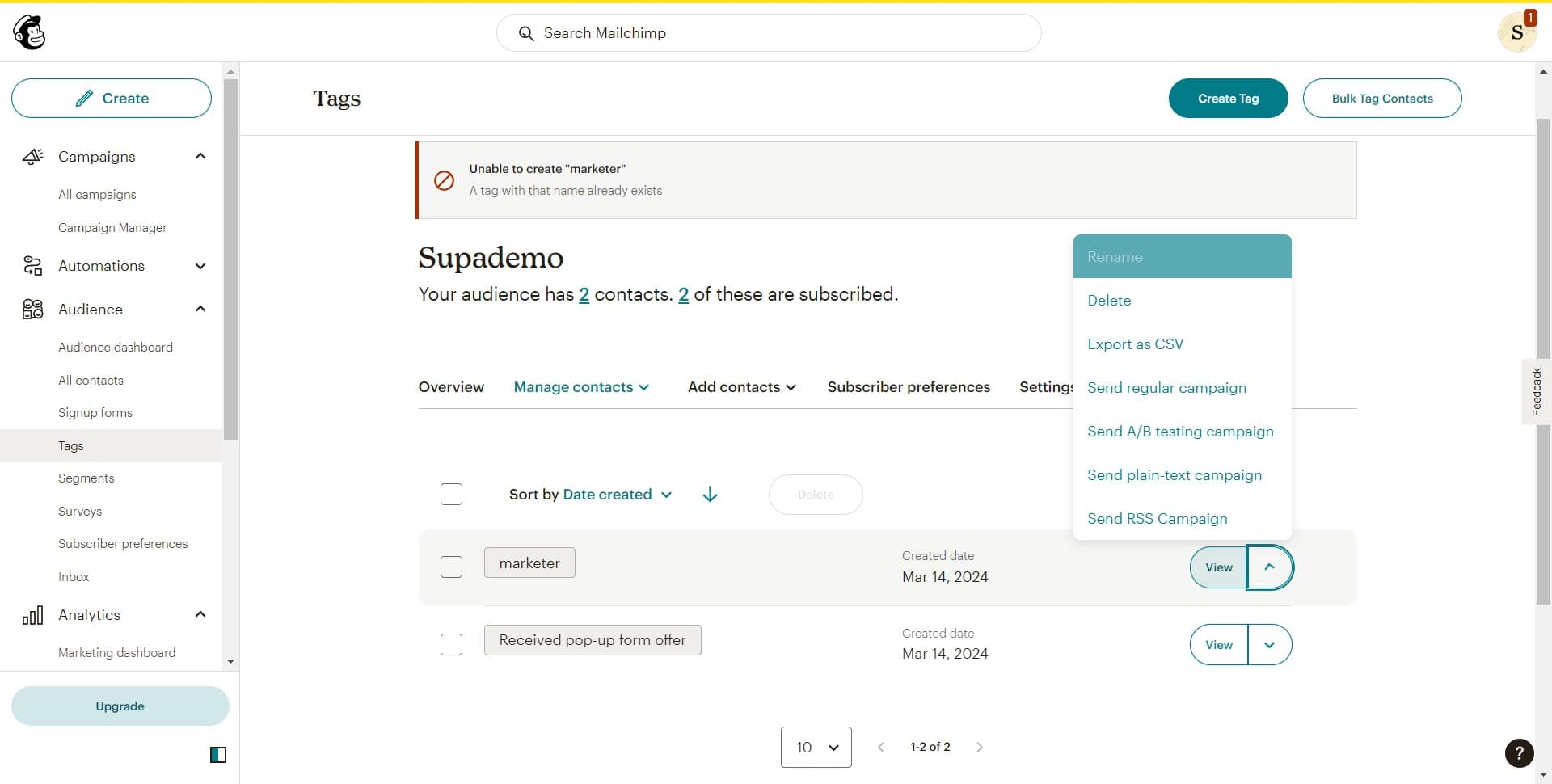The image size is (1552, 784).
Task: Click the Audience people icon
Action: (x=32, y=310)
